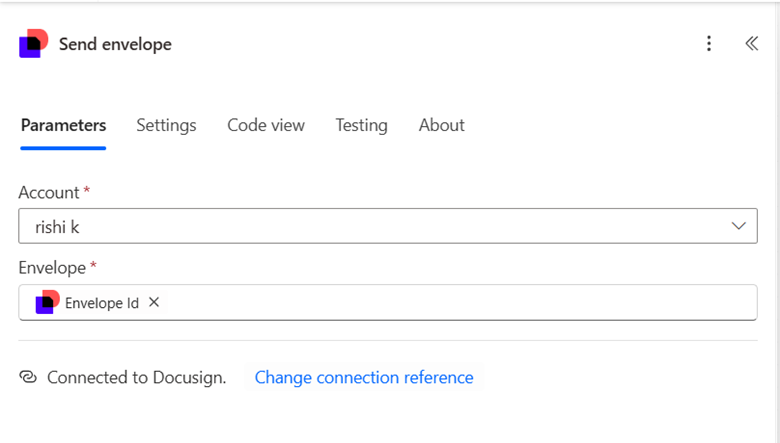Click Change connection reference link
This screenshot has height=443, width=780.
[x=364, y=377]
